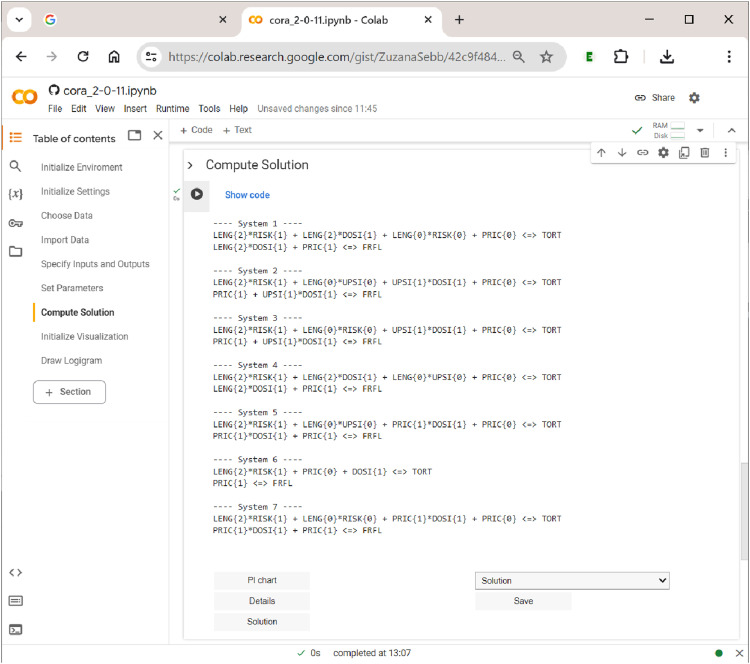Click the Show code link
The width and height of the screenshot is (750, 664).
(x=247, y=195)
